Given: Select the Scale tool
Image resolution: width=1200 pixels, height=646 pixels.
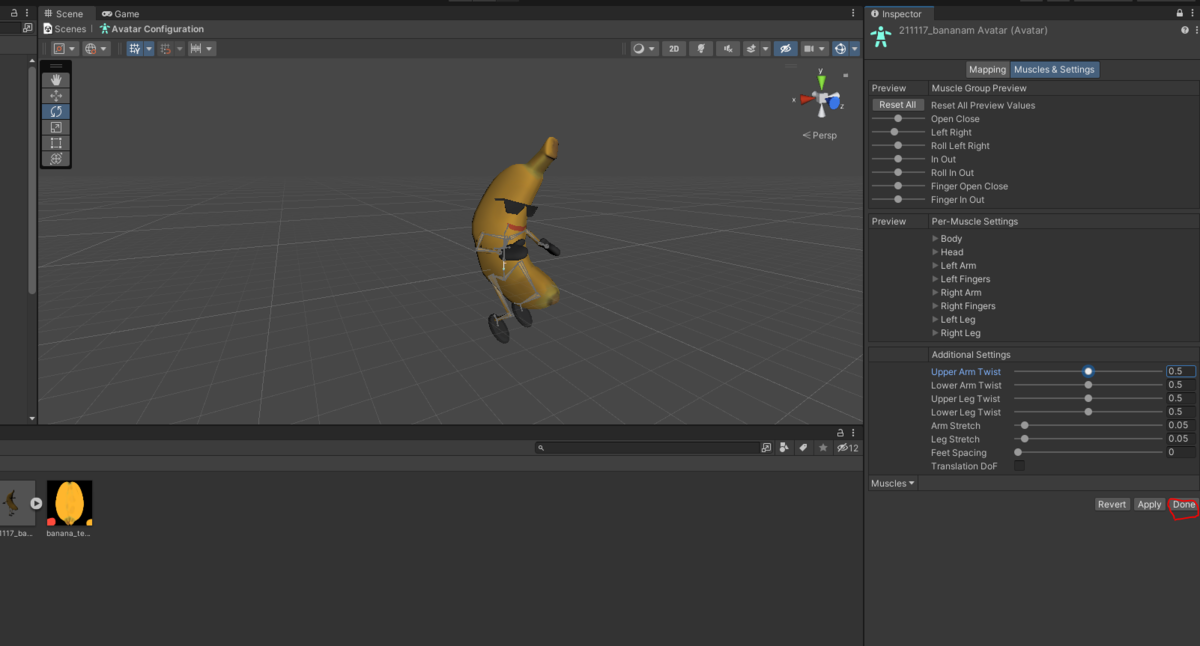Looking at the screenshot, I should [x=56, y=127].
